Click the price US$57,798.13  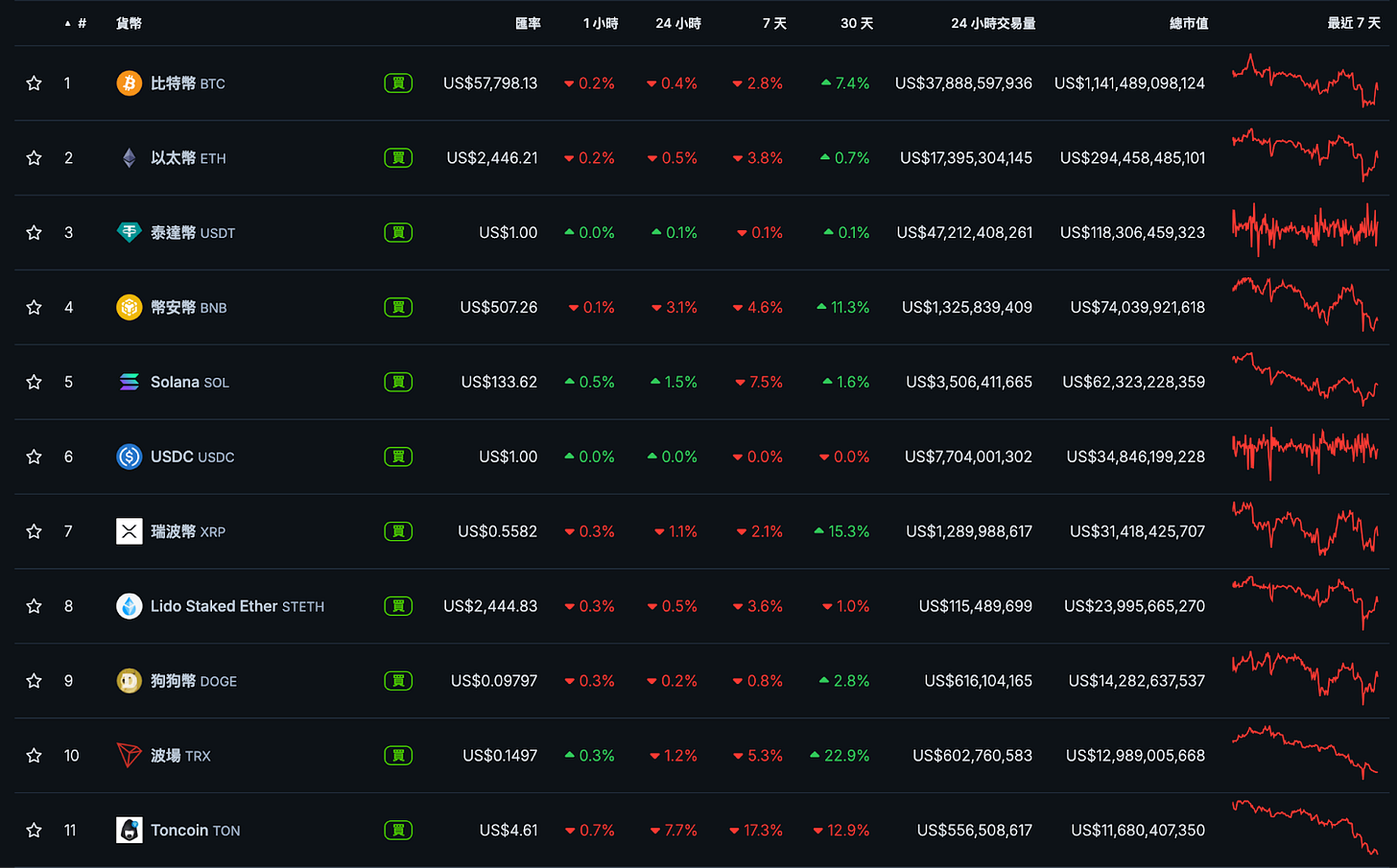490,83
